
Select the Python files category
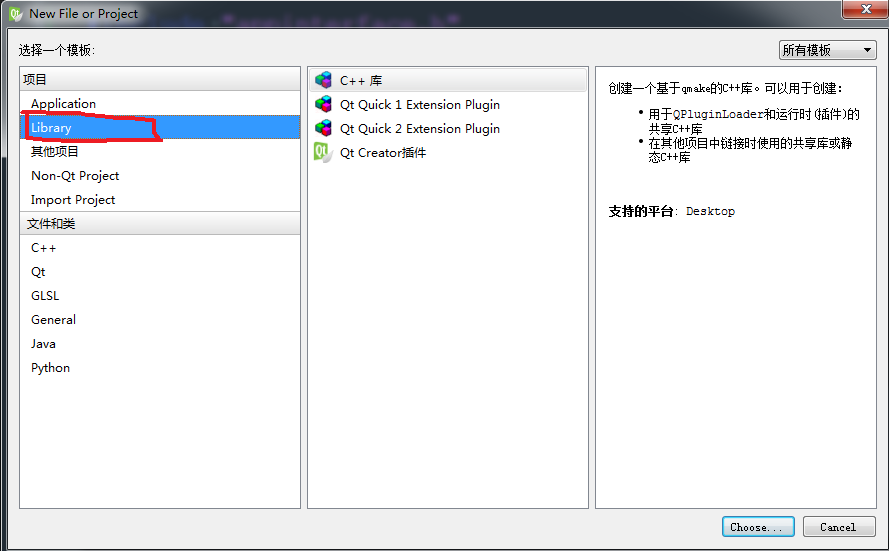coord(160,367)
